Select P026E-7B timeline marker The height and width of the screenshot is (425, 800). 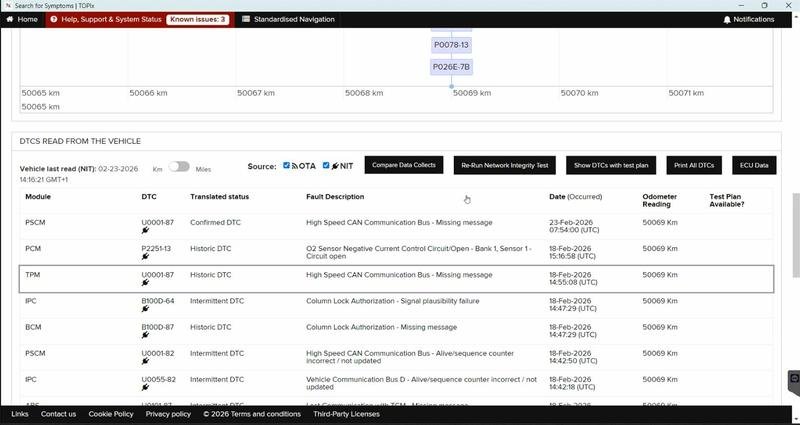point(451,67)
